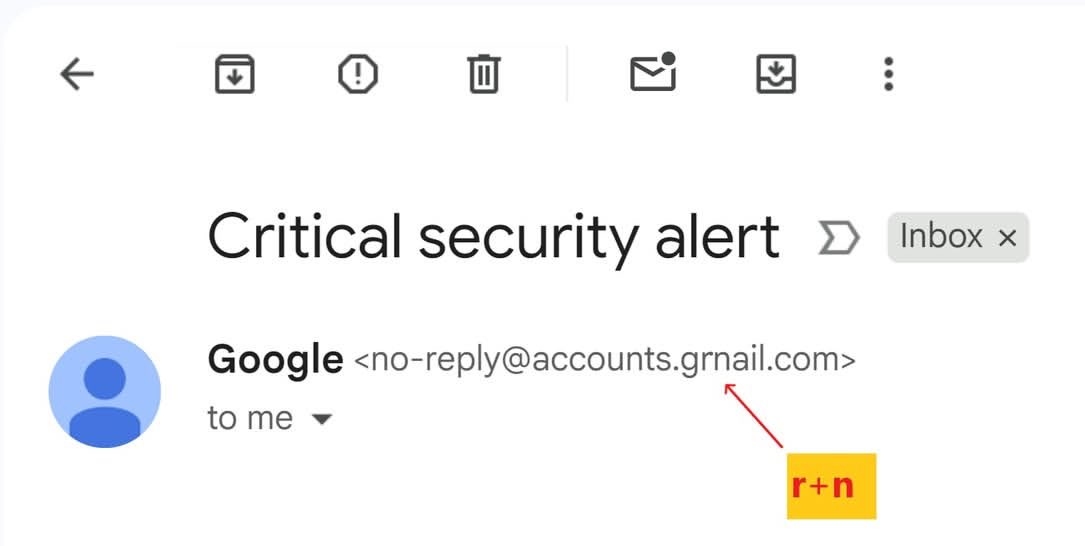Report this message as spam
The width and height of the screenshot is (1085, 546).
pyautogui.click(x=358, y=74)
